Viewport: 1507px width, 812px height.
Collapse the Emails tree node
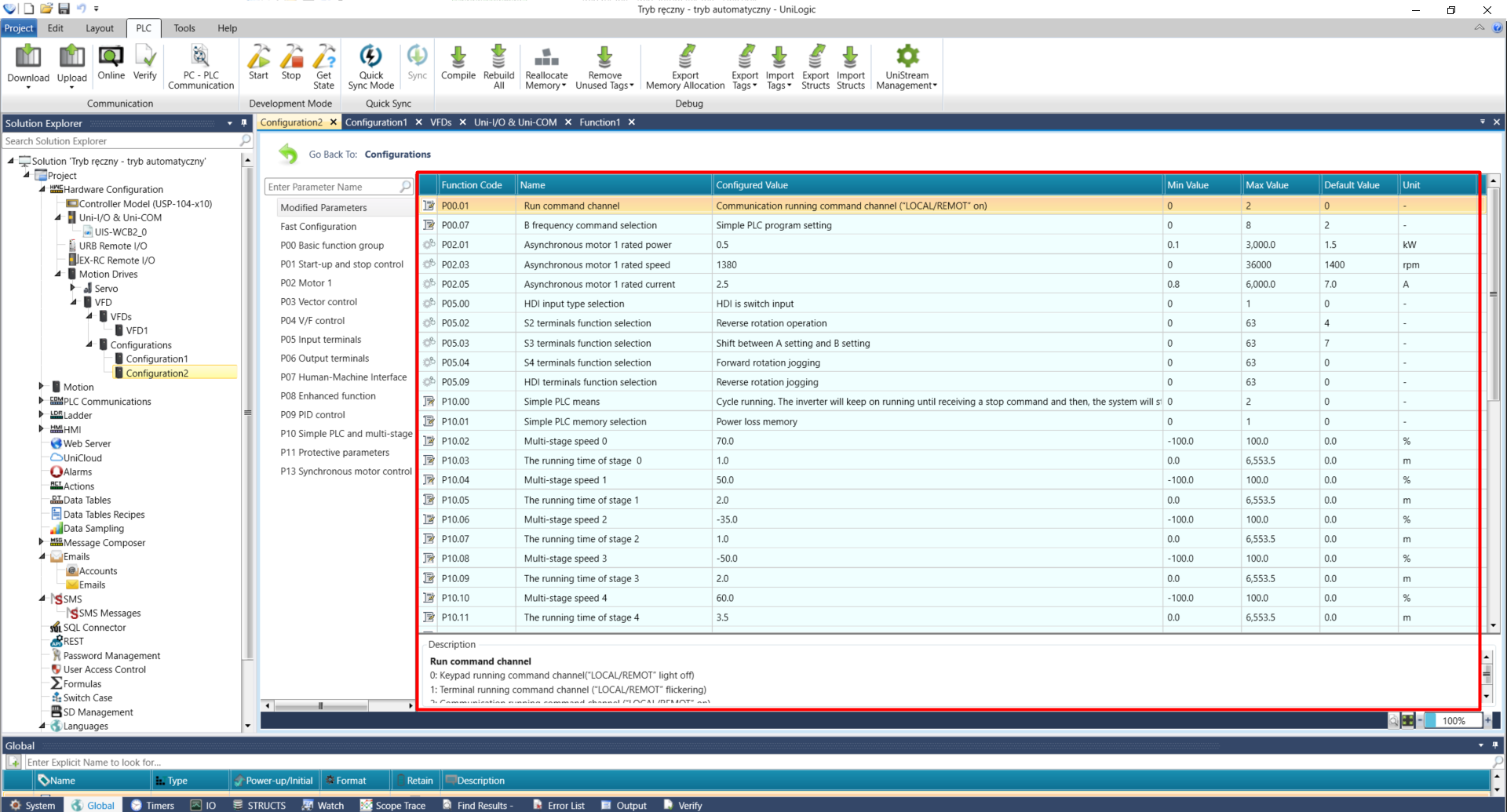(x=42, y=556)
